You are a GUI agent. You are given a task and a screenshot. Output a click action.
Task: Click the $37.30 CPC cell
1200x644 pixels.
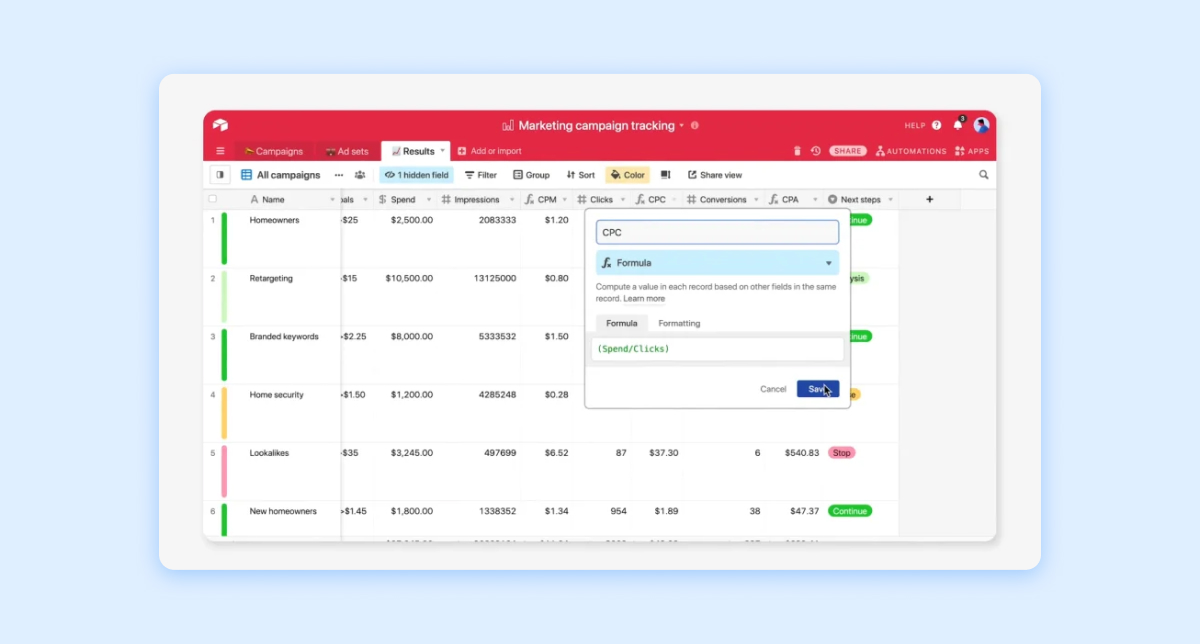coord(664,453)
